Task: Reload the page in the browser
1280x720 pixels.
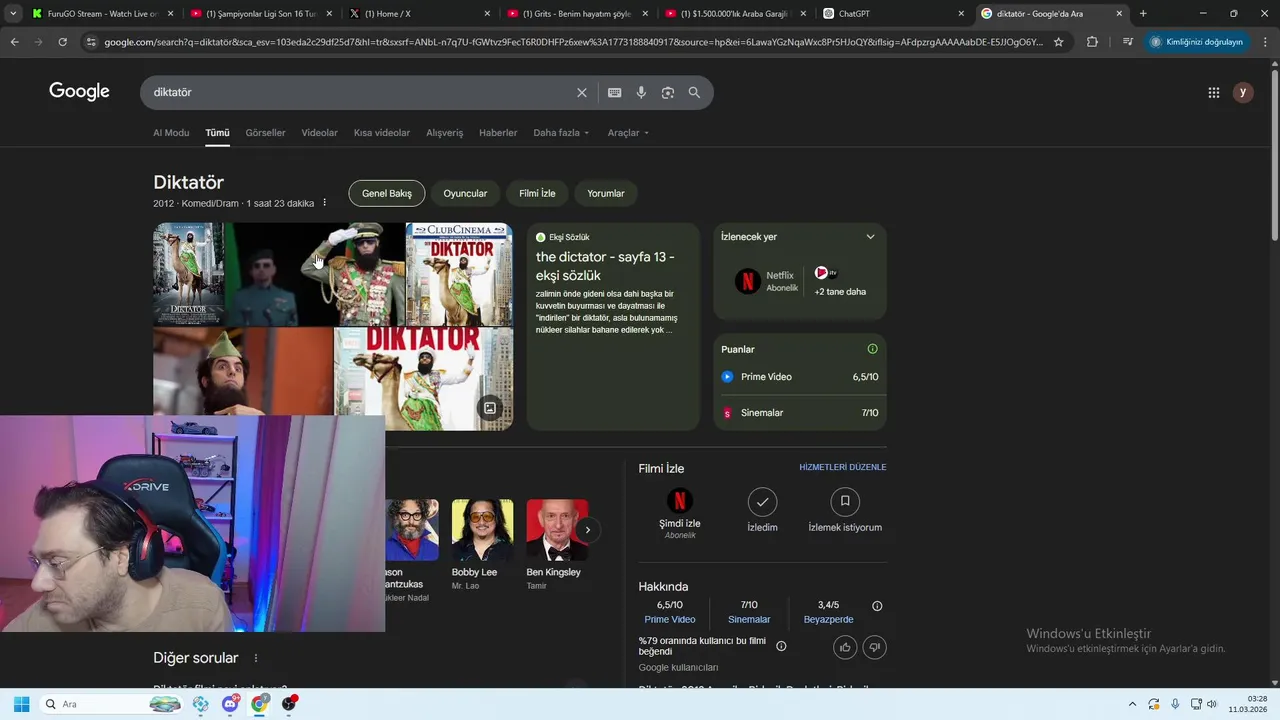Action: [62, 42]
